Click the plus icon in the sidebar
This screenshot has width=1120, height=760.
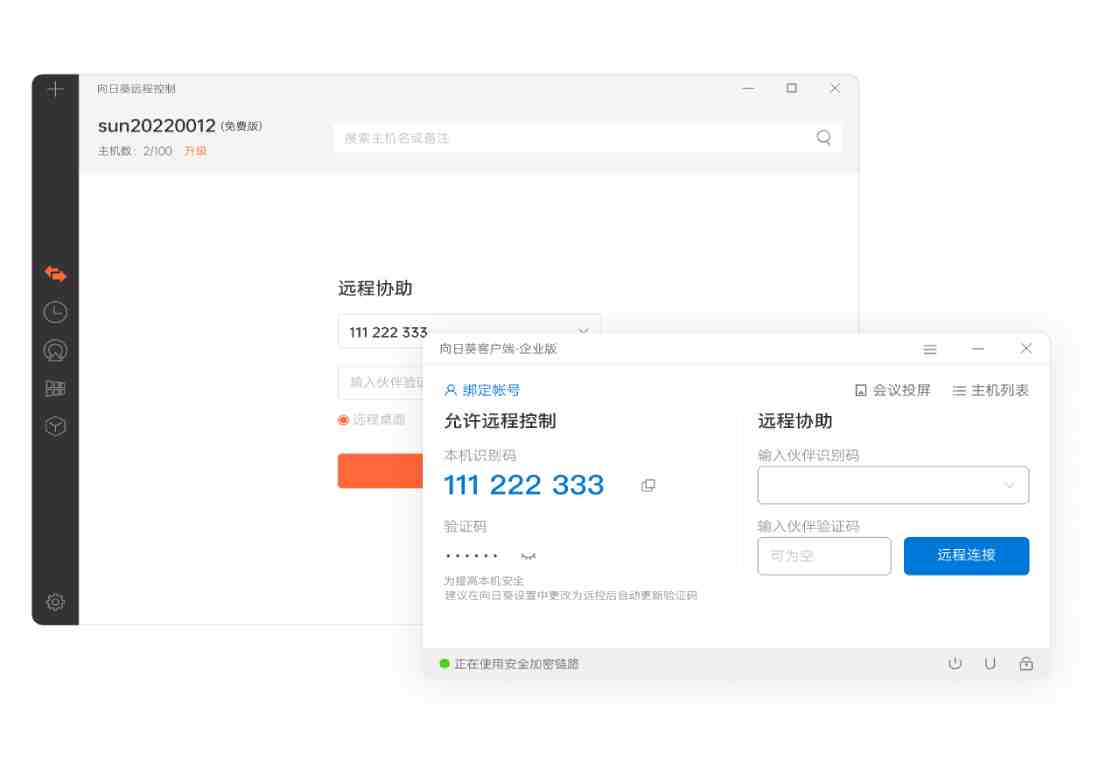coord(55,90)
